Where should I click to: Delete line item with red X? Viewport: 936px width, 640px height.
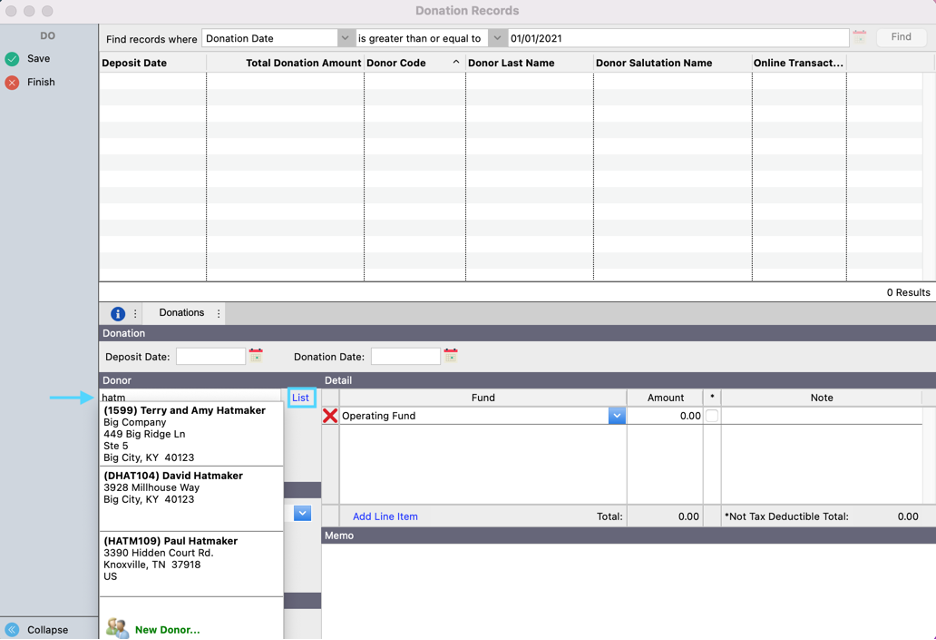point(330,416)
